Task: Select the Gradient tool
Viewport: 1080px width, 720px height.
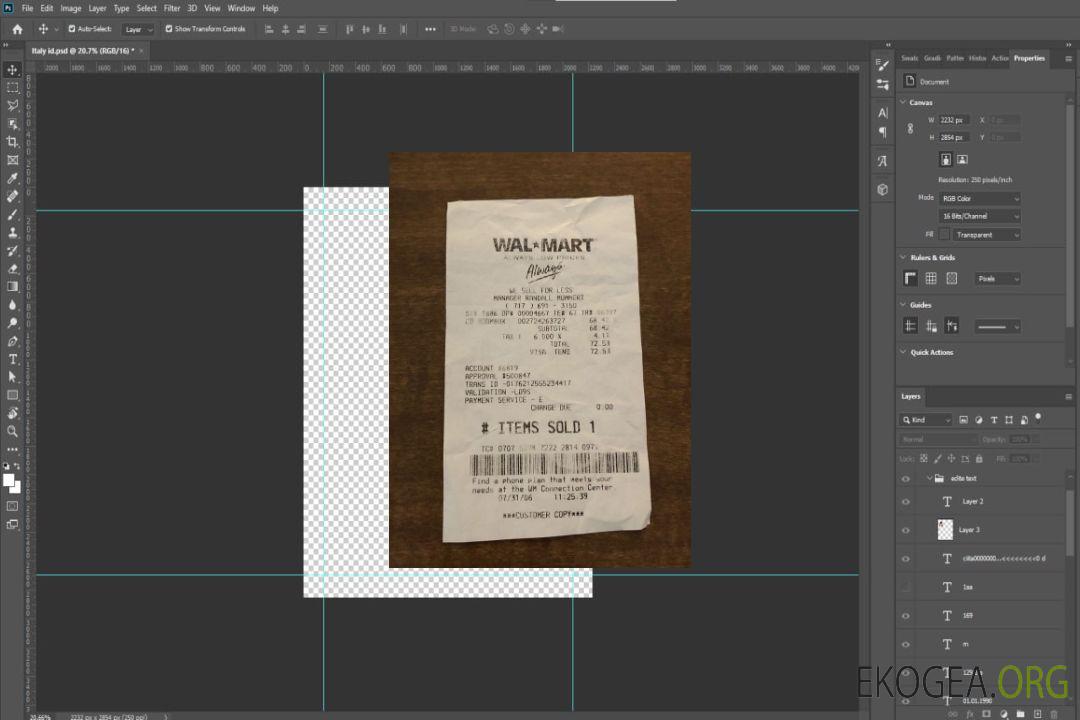Action: click(x=12, y=287)
